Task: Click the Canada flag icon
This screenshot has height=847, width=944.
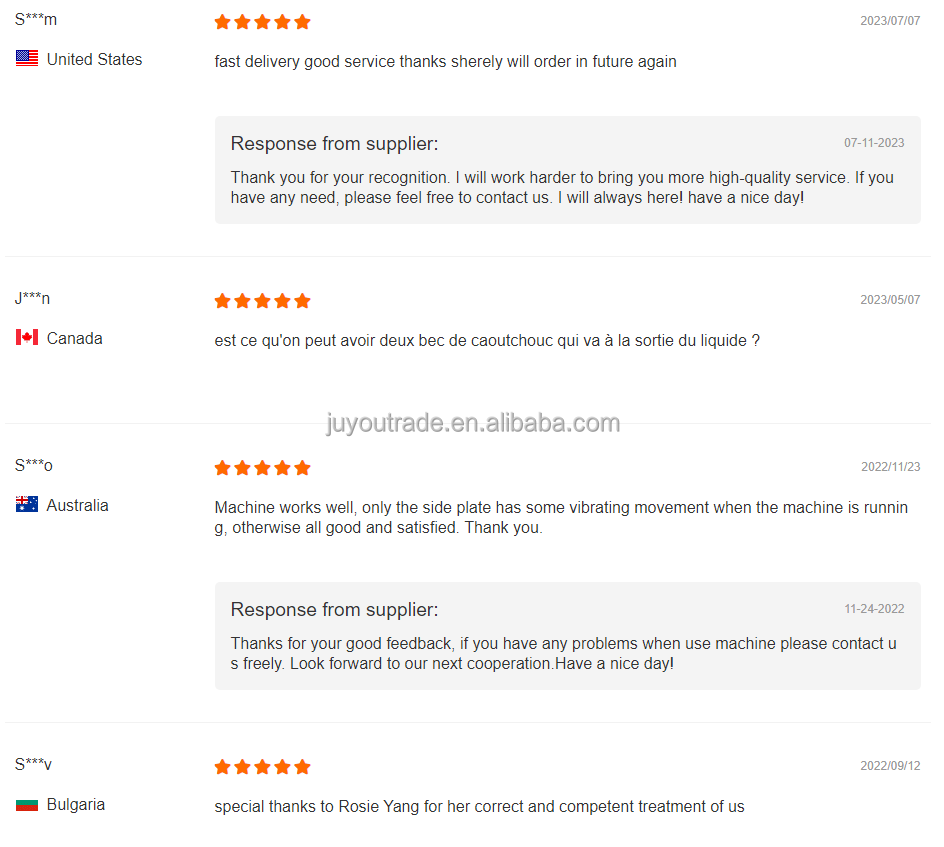Action: (x=27, y=338)
